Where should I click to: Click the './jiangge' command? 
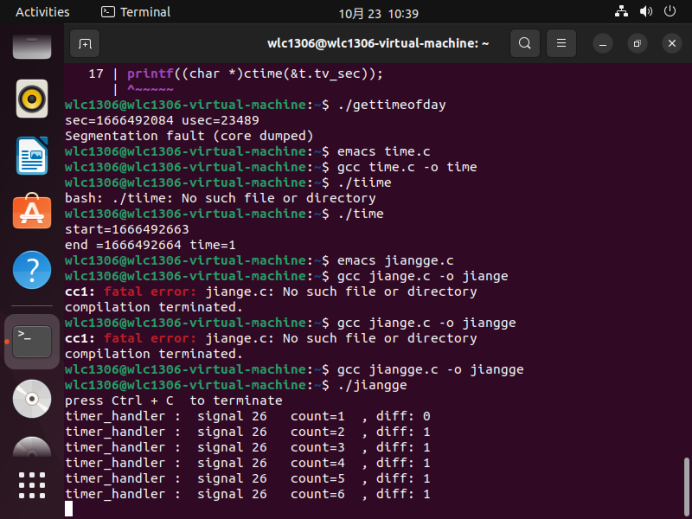pyautogui.click(x=372, y=385)
